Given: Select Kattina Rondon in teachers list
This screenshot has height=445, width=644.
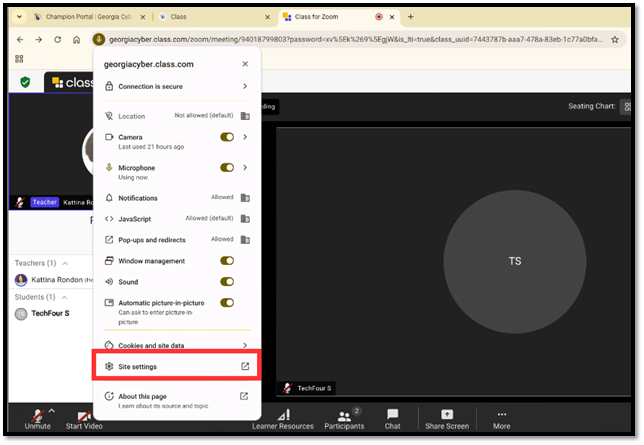Looking at the screenshot, I should pos(53,280).
